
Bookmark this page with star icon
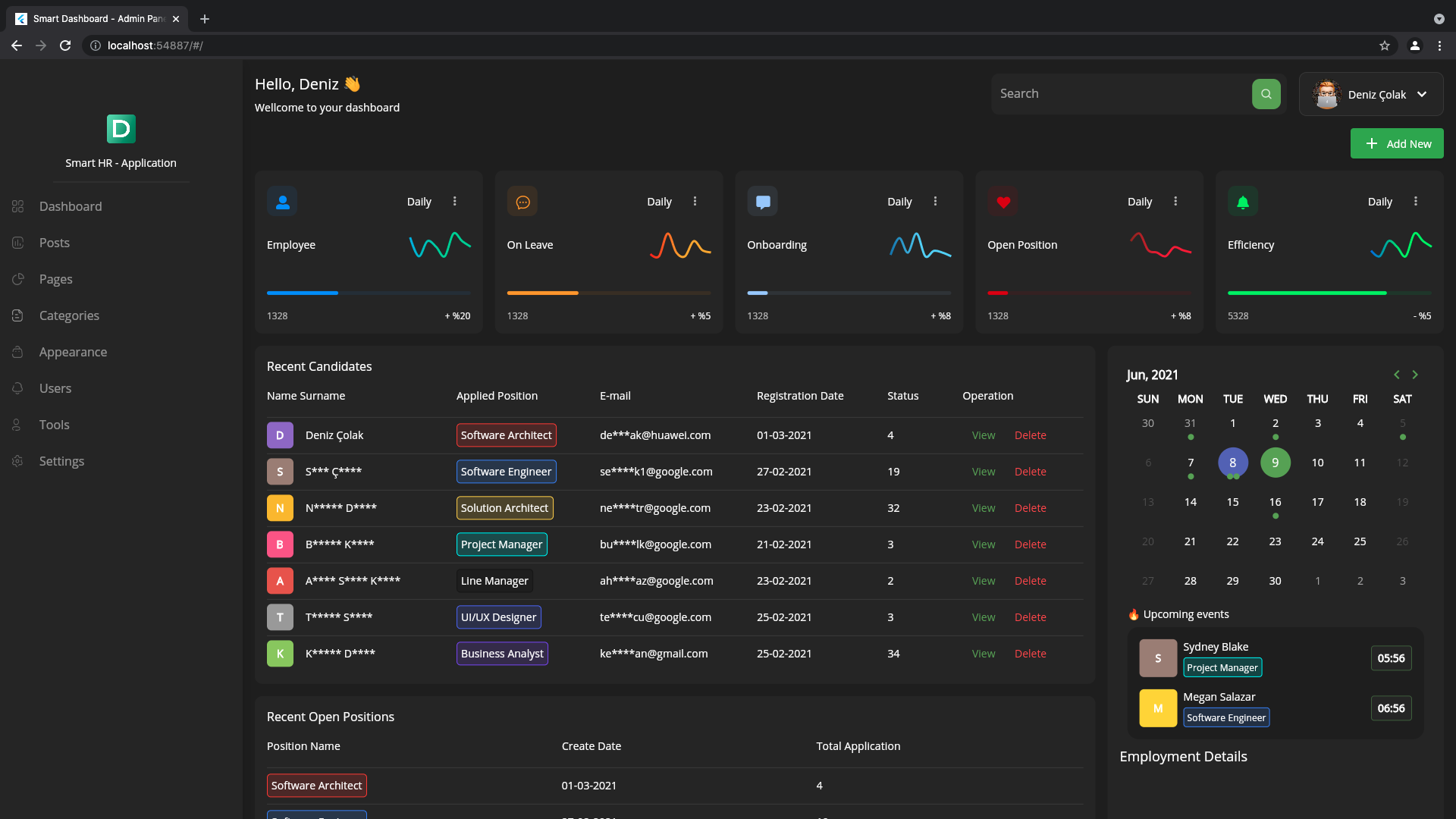click(1384, 45)
